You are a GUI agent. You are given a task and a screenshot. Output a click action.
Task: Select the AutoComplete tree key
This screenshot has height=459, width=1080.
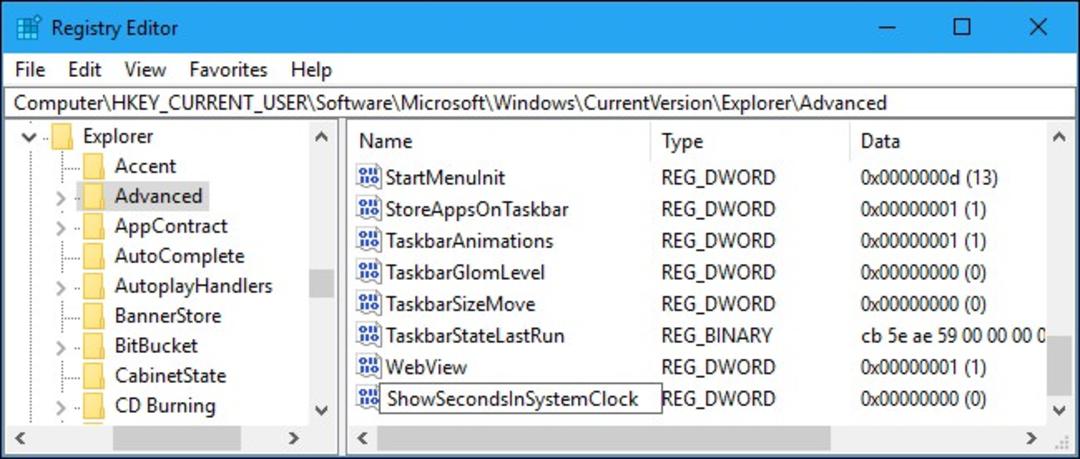click(x=179, y=256)
